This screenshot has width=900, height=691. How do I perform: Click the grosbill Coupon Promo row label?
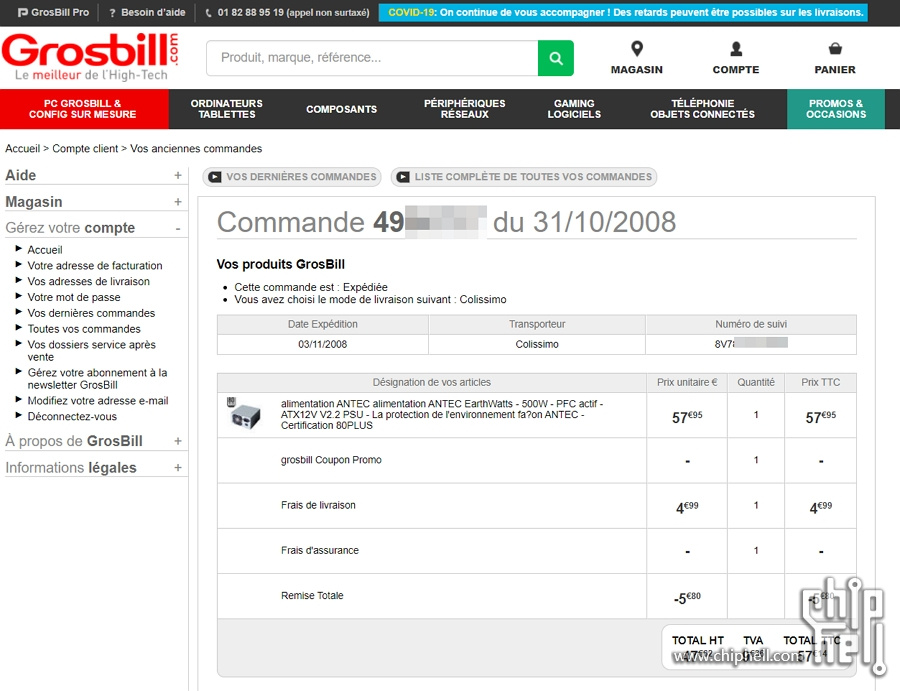(331, 460)
